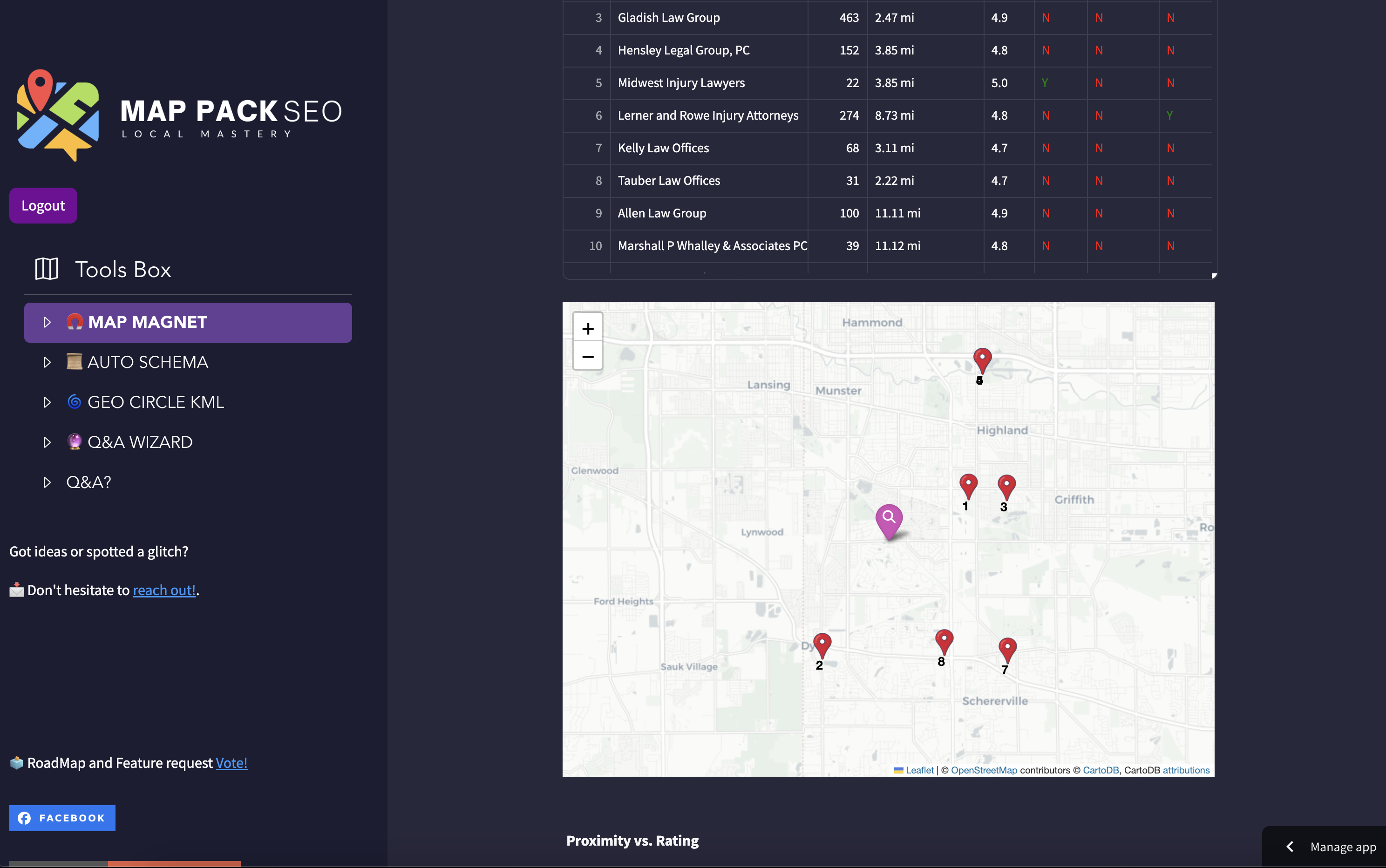
Task: Click the 11.12 mi distance cell
Action: (925, 246)
